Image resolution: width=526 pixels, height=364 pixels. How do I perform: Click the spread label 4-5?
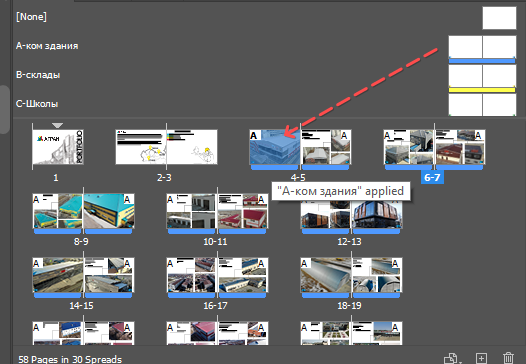(x=298, y=177)
